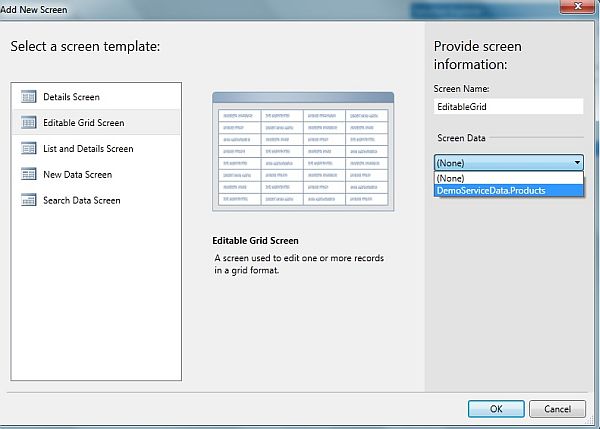
Task: Click into the Screen Name field
Action: [509, 106]
